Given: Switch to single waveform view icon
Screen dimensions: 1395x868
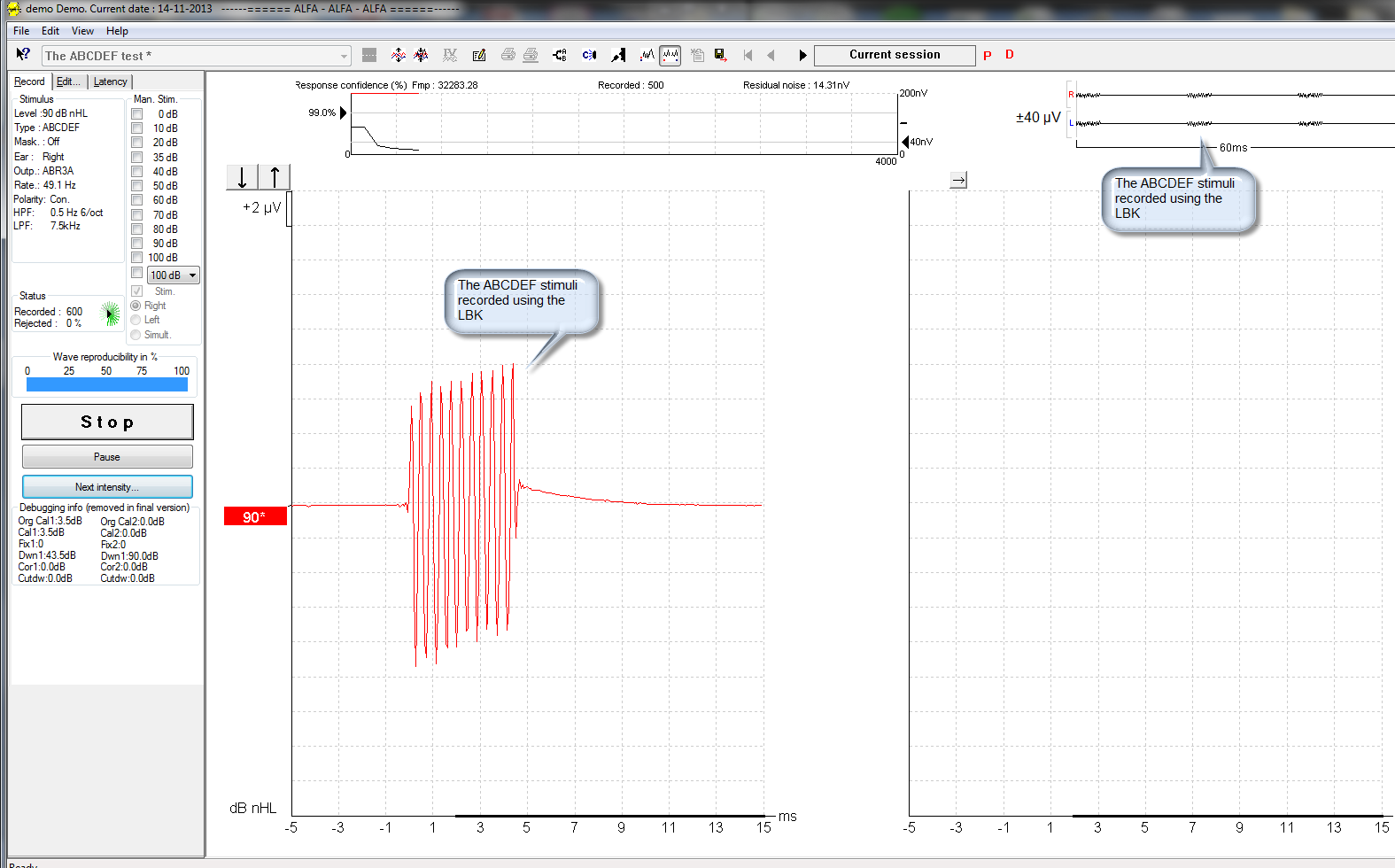Looking at the screenshot, I should 647,55.
